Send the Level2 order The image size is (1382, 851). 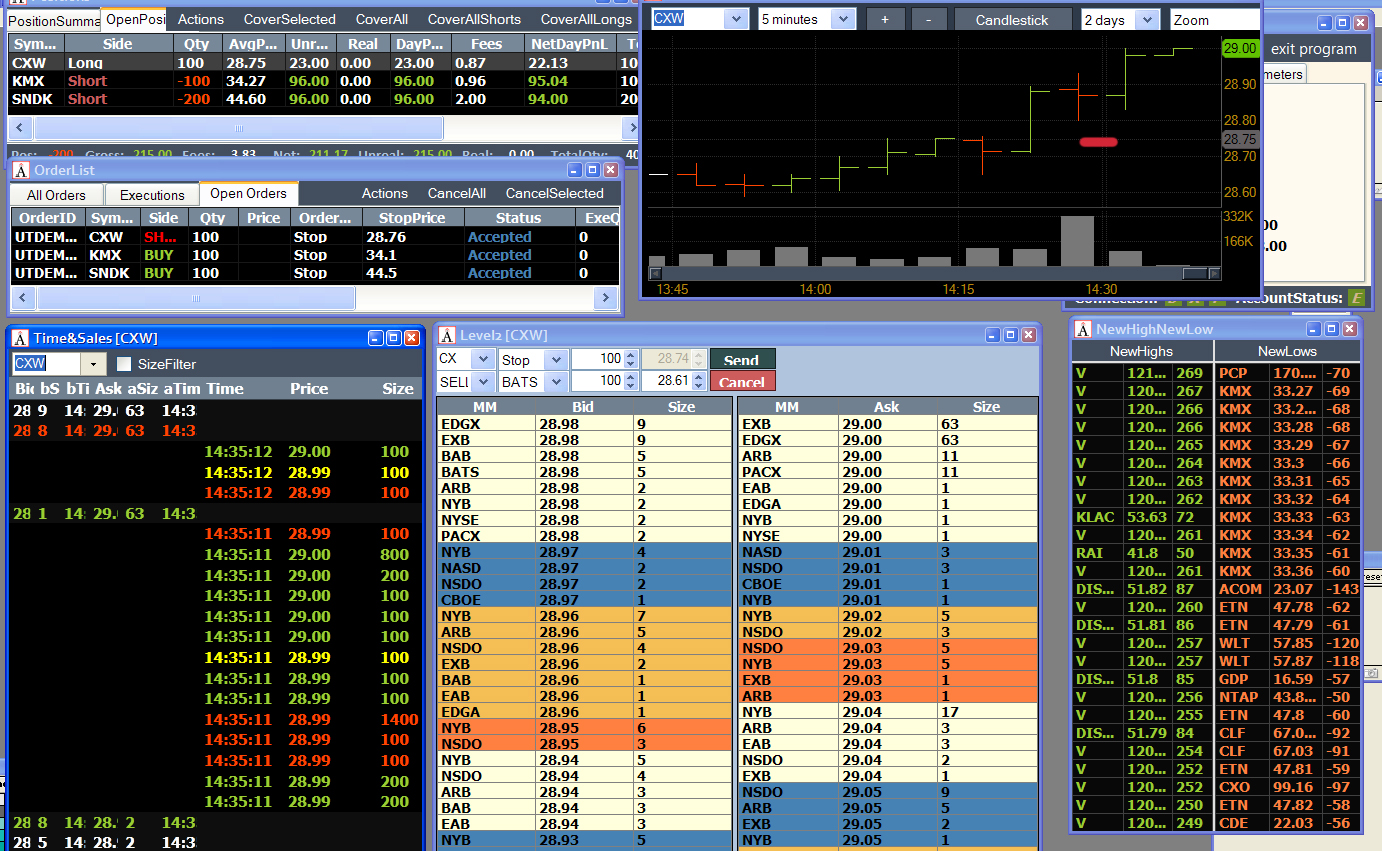click(x=742, y=360)
